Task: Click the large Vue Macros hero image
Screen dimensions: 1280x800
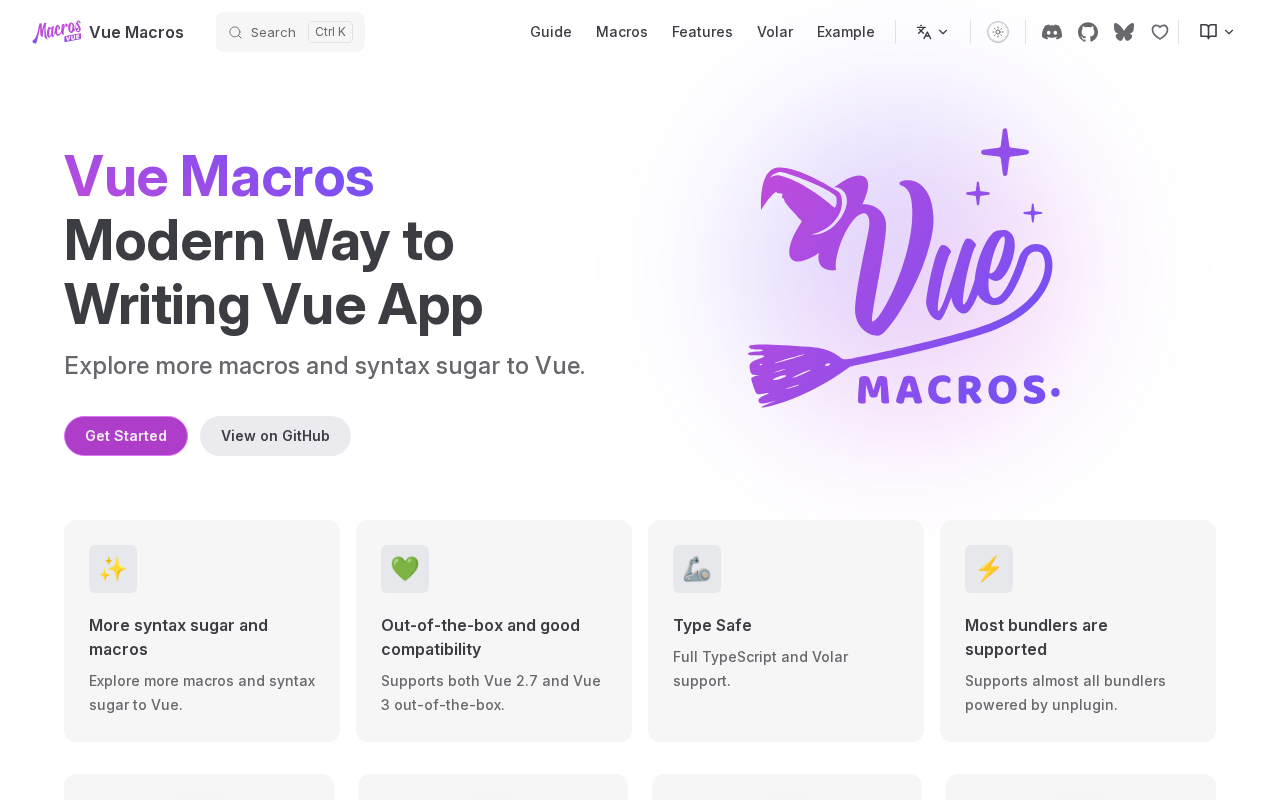Action: coord(904,268)
